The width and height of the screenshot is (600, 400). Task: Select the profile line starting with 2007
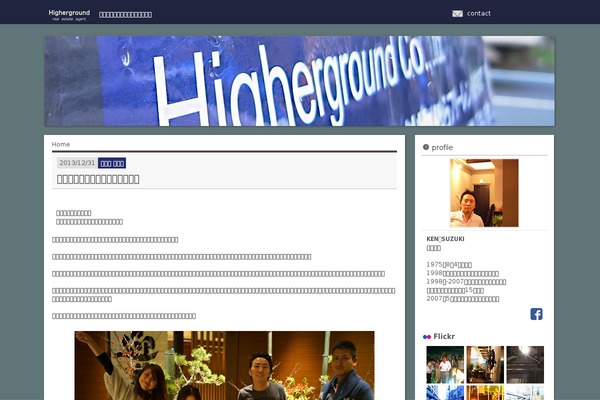tap(463, 299)
